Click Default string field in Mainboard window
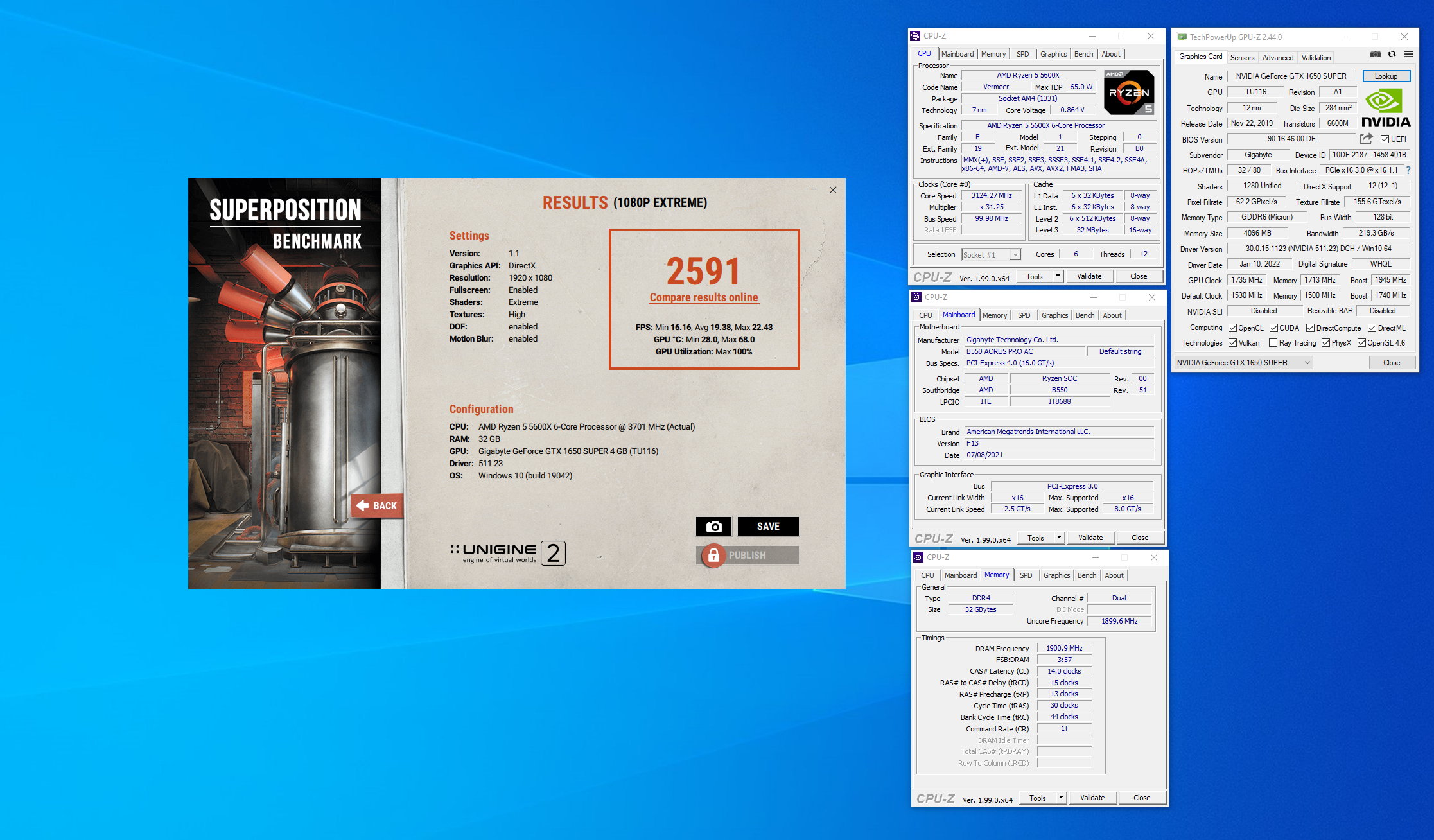 point(1120,351)
